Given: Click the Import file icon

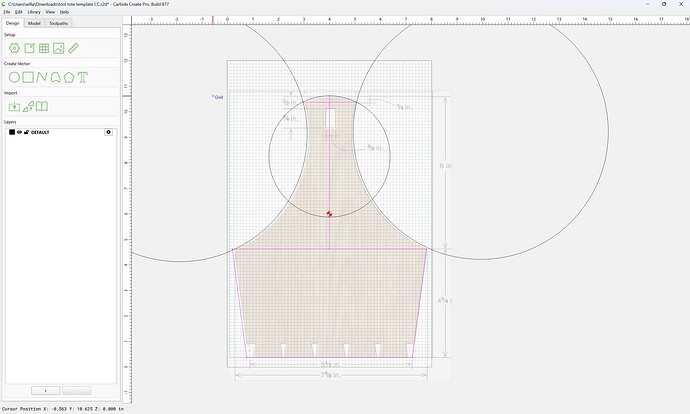Looking at the screenshot, I should 14,106.
